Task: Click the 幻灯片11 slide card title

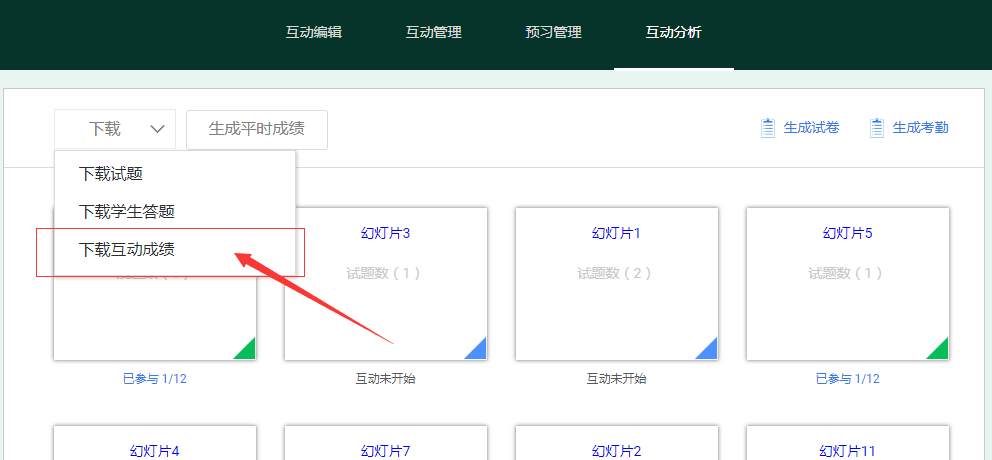Action: [x=848, y=451]
